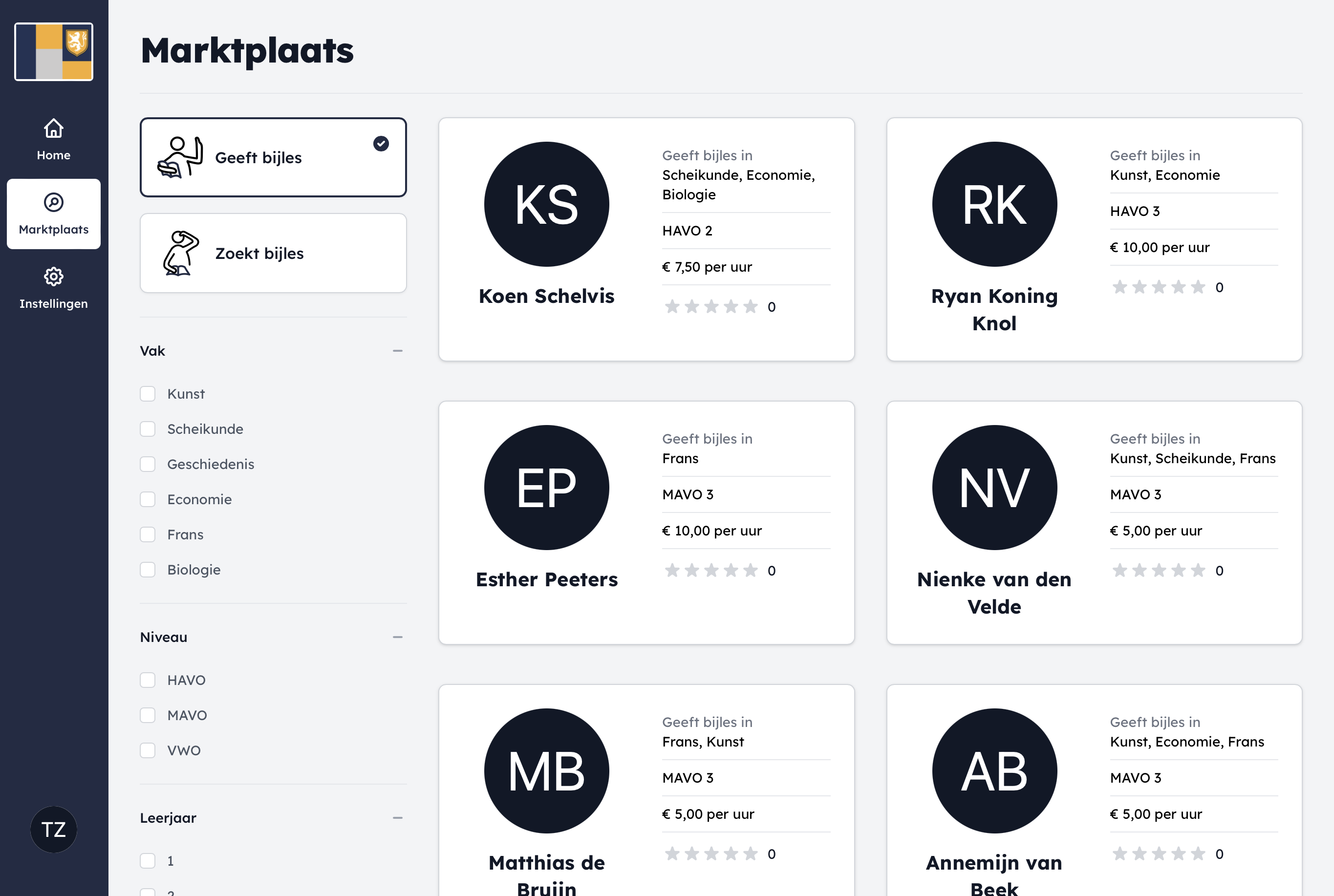Click the TZ profile avatar
Image resolution: width=1334 pixels, height=896 pixels.
[x=53, y=830]
